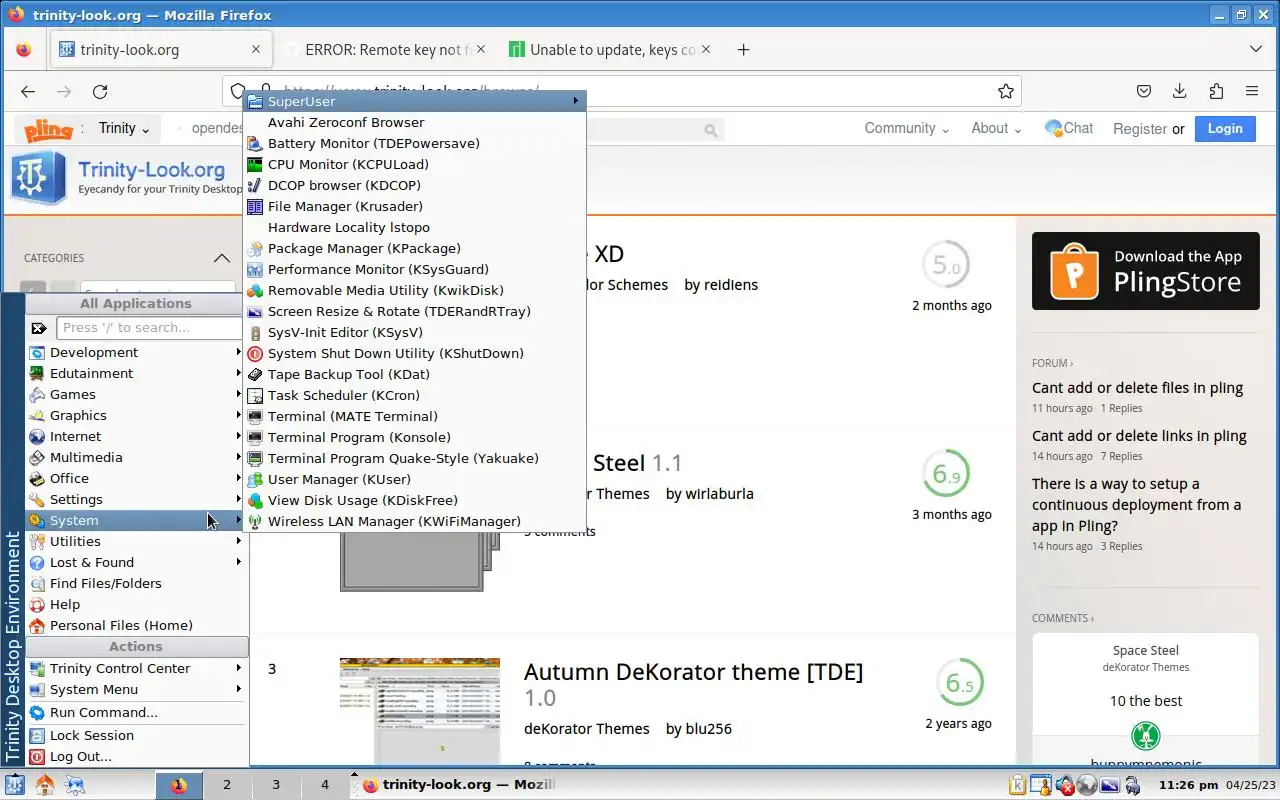Open Help from the TDE menu
This screenshot has width=1280, height=800.
136,604
